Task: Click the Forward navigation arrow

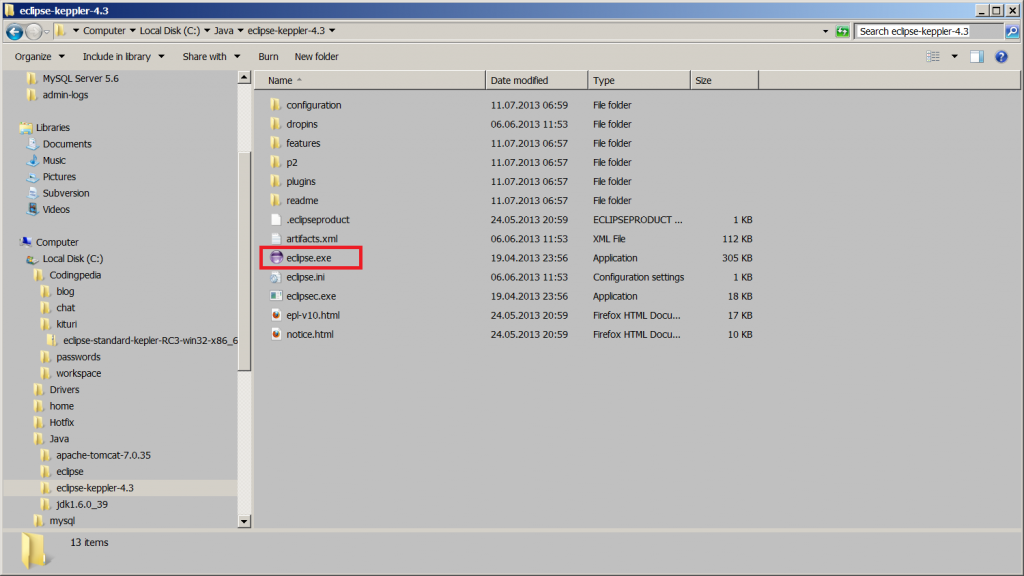Action: [x=34, y=31]
